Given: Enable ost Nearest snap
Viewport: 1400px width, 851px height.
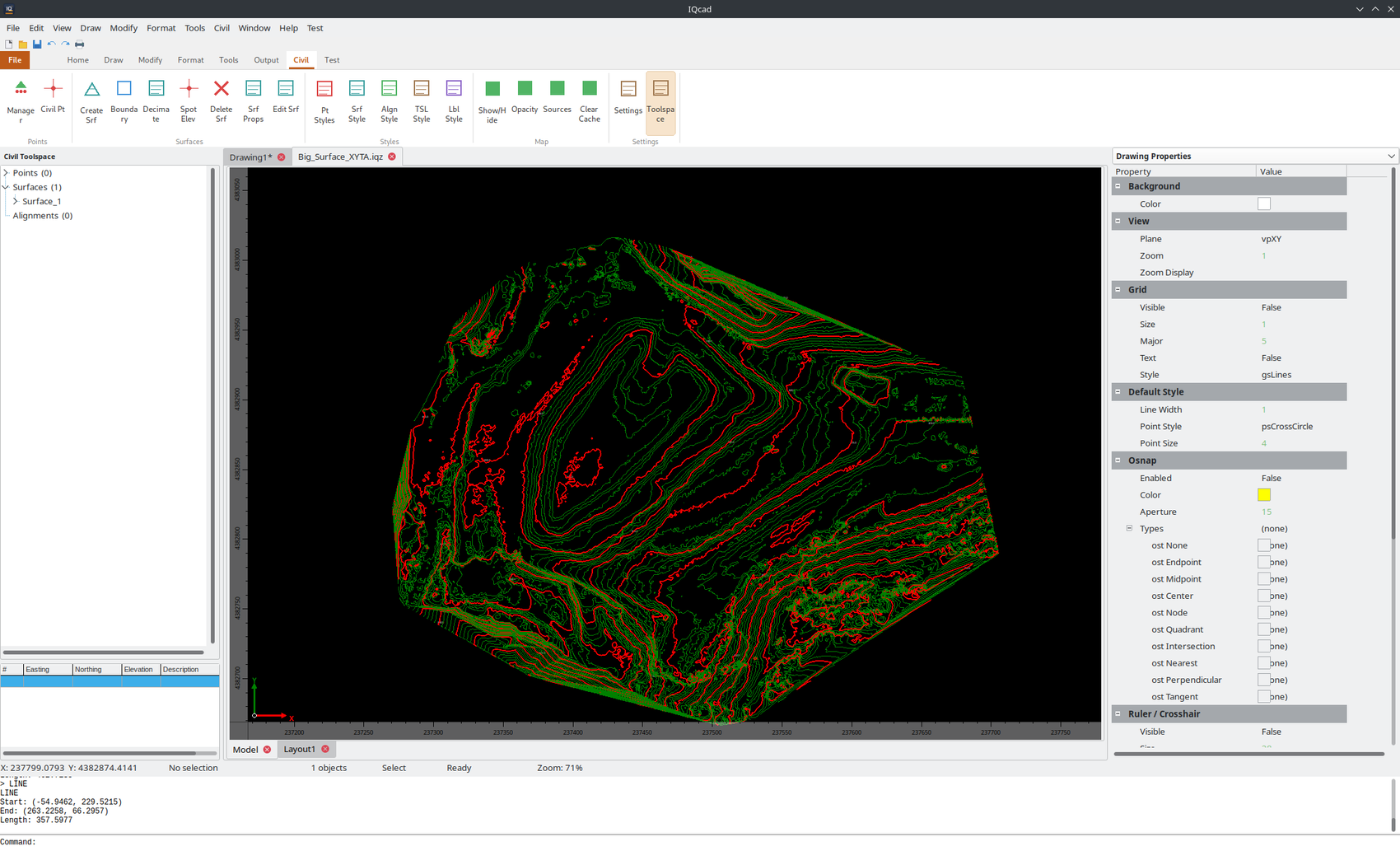Looking at the screenshot, I should pyautogui.click(x=1263, y=663).
